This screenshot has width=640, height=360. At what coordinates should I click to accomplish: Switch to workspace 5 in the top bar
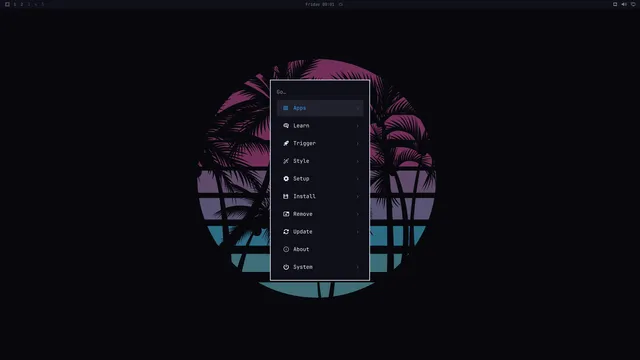42,4
